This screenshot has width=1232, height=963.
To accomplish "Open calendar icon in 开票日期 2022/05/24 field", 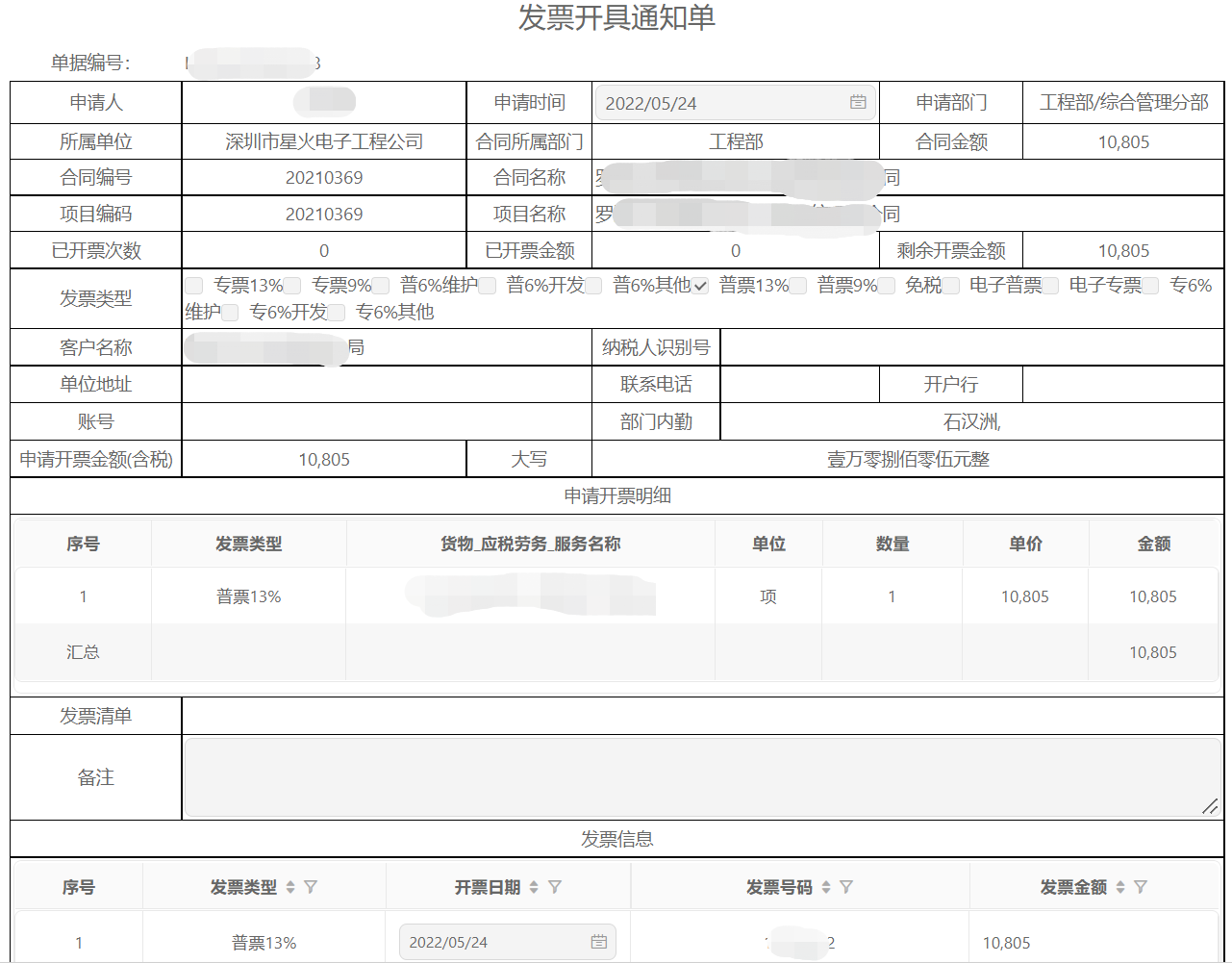I will click(598, 942).
